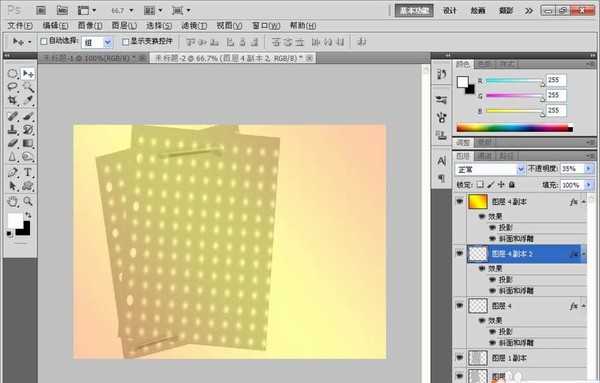The height and width of the screenshot is (383, 600).
Task: Hide the 图层 1 副本 layer
Action: tap(460, 358)
